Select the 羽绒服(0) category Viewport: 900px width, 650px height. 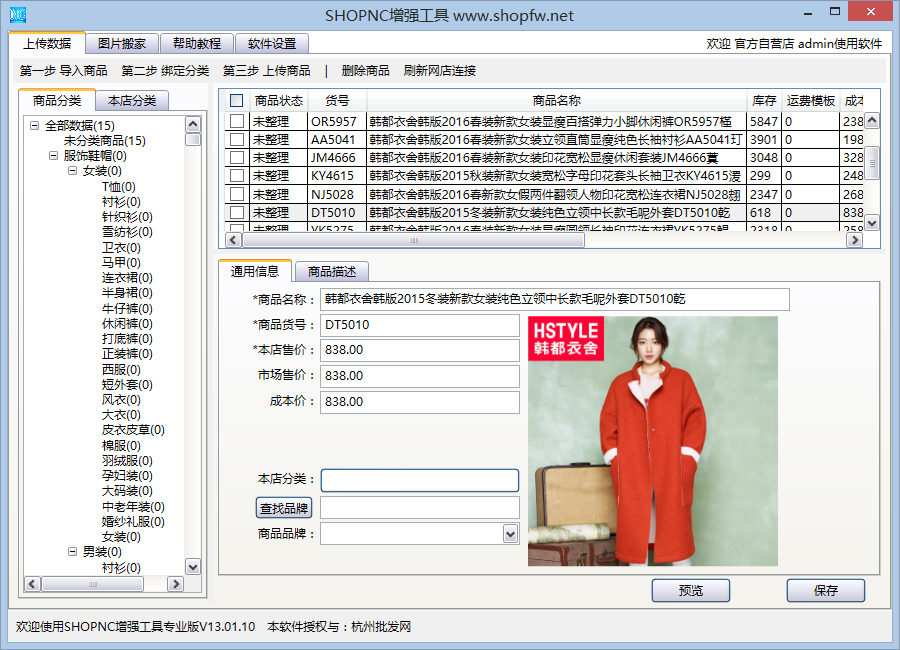pyautogui.click(x=127, y=461)
